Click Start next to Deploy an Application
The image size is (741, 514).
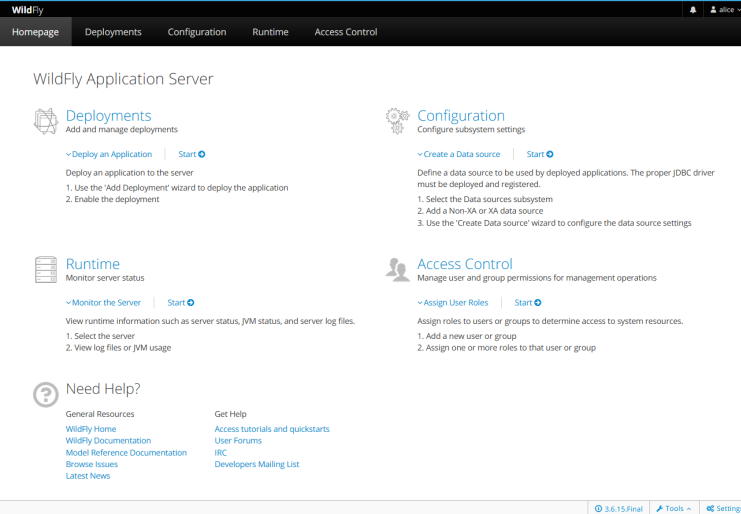[191, 154]
